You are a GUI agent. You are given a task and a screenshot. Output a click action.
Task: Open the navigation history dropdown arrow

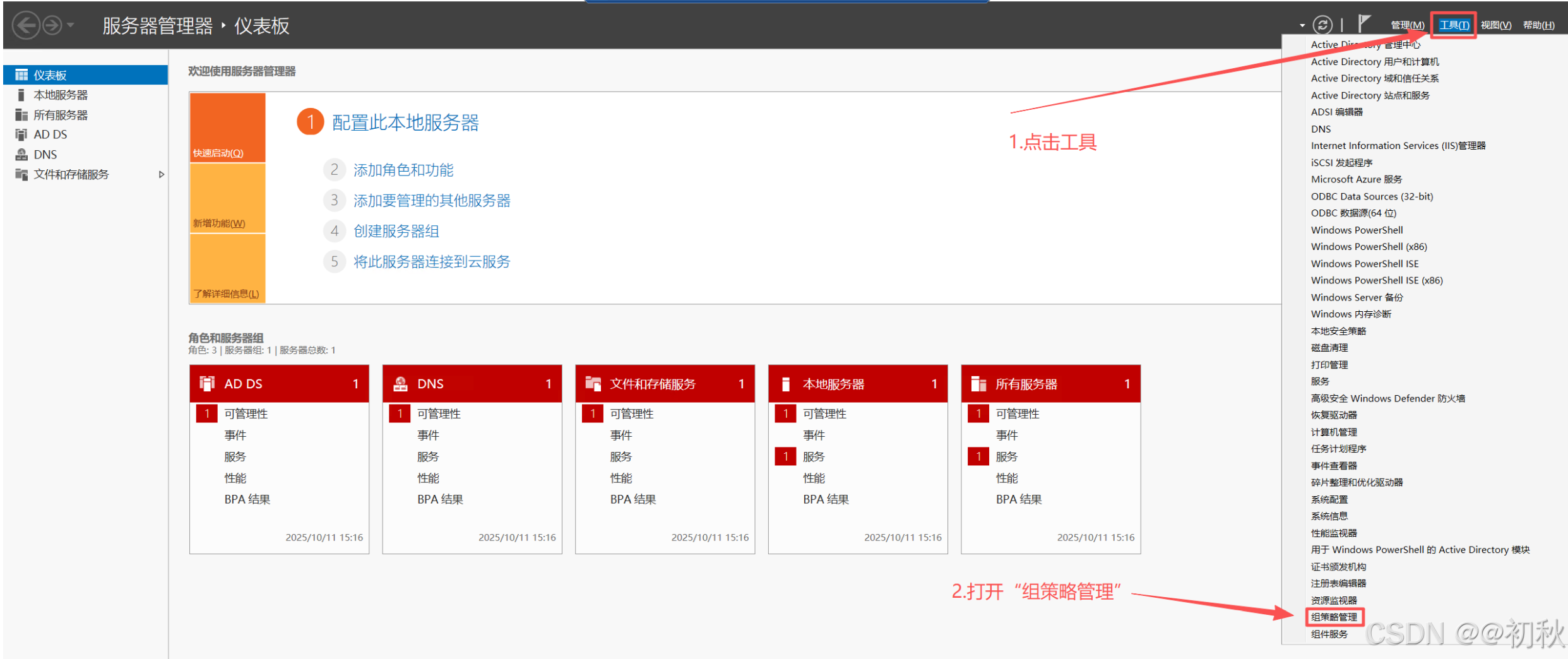71,25
